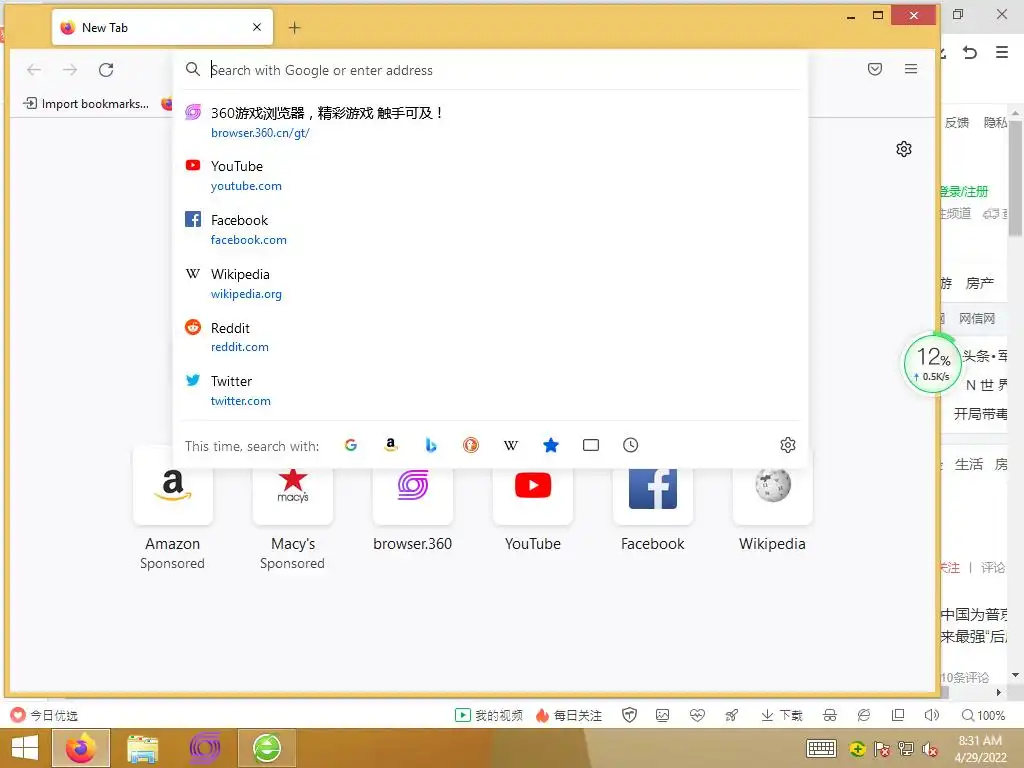Open Windows Start button

pos(25,748)
